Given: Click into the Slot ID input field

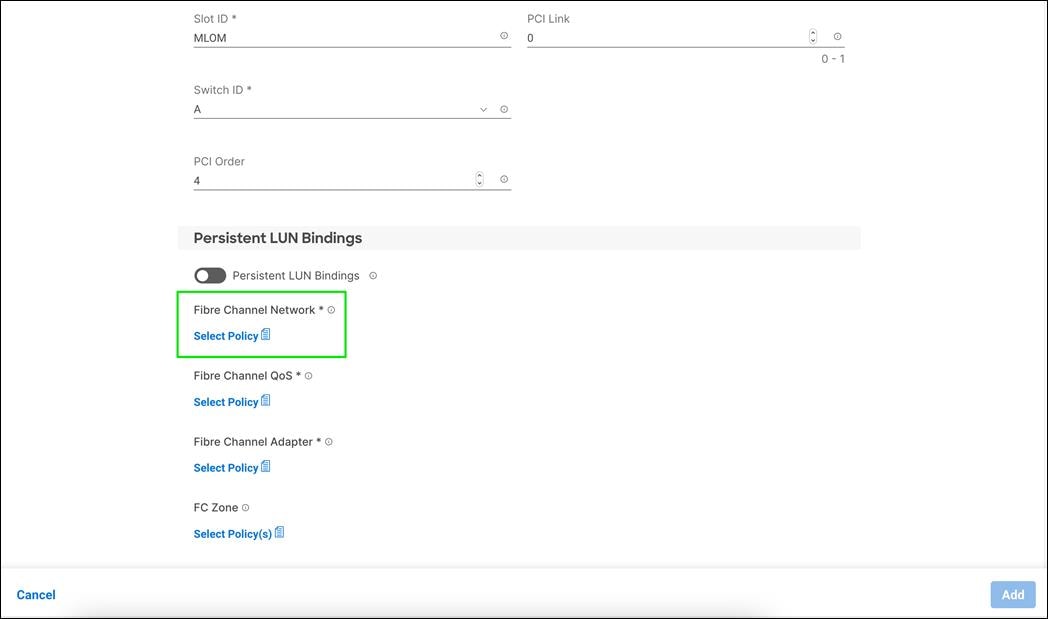Looking at the screenshot, I should click(340, 38).
